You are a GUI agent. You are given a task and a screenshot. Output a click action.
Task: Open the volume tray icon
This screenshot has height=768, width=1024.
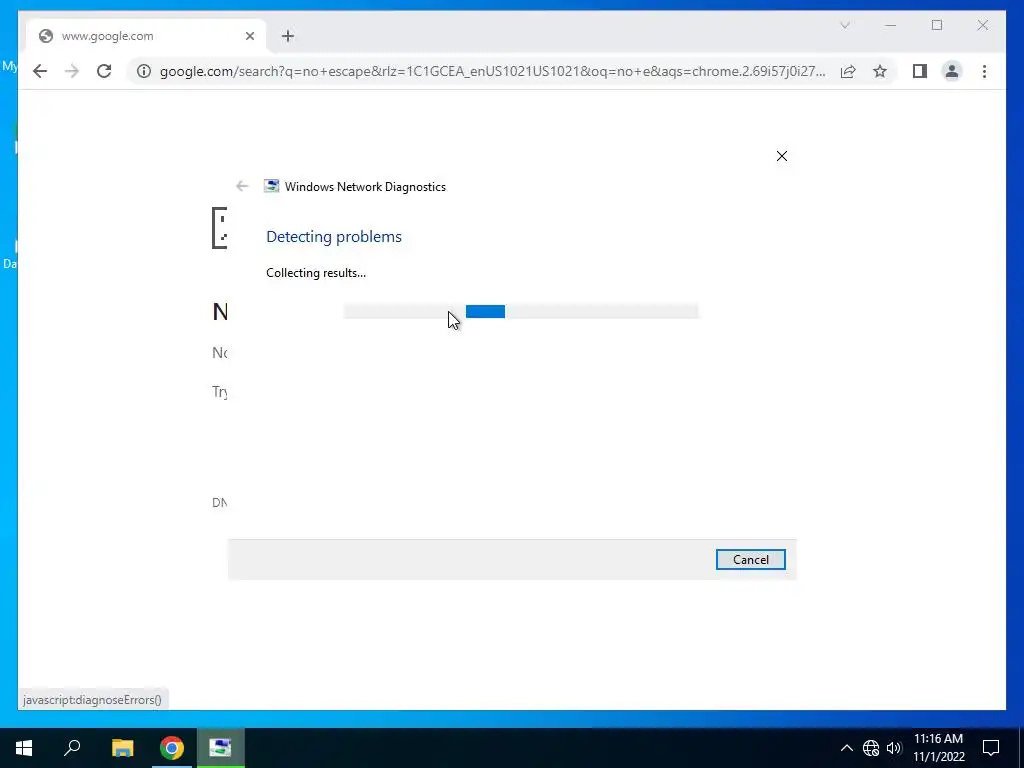tap(893, 748)
